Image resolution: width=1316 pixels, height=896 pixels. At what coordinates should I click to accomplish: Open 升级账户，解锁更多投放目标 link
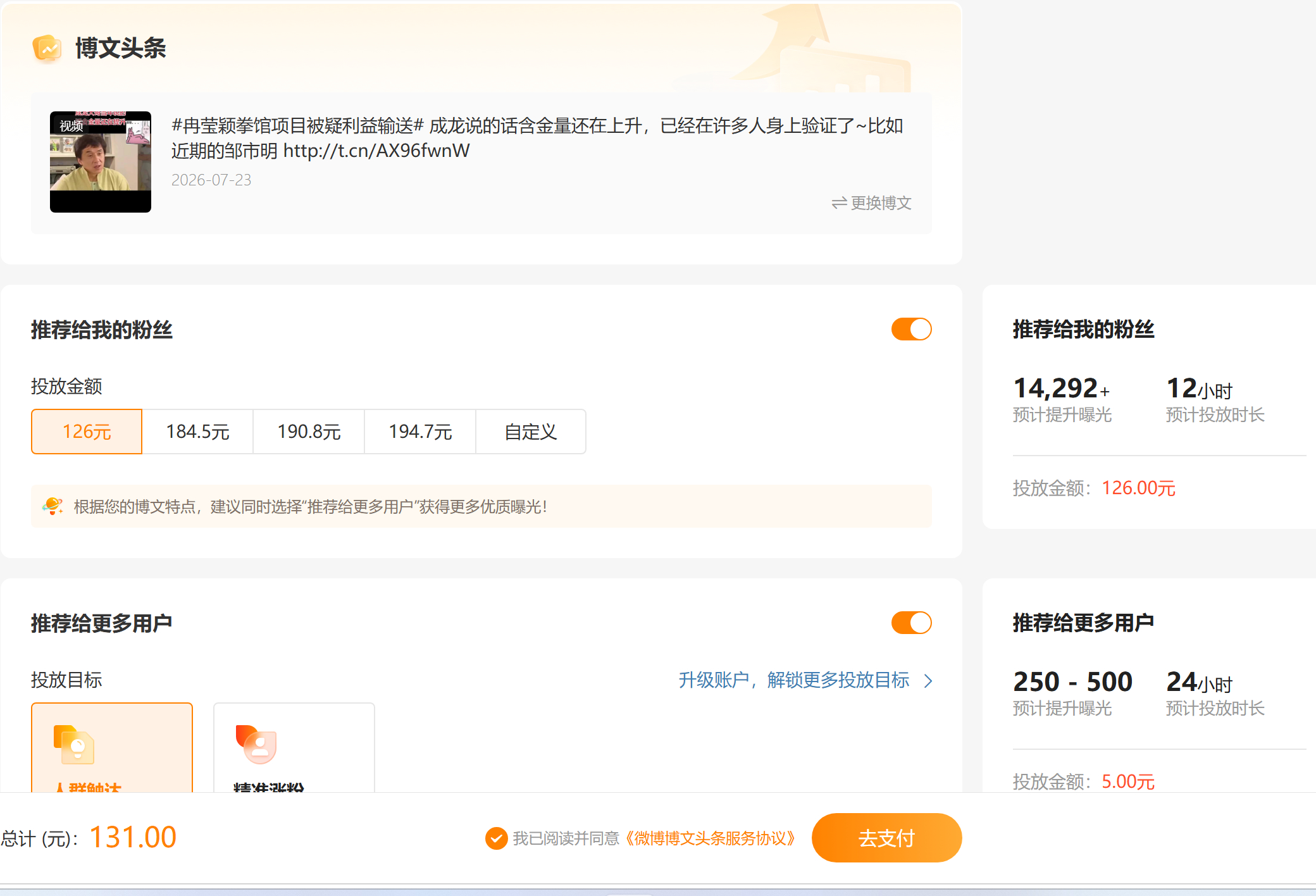pos(794,680)
